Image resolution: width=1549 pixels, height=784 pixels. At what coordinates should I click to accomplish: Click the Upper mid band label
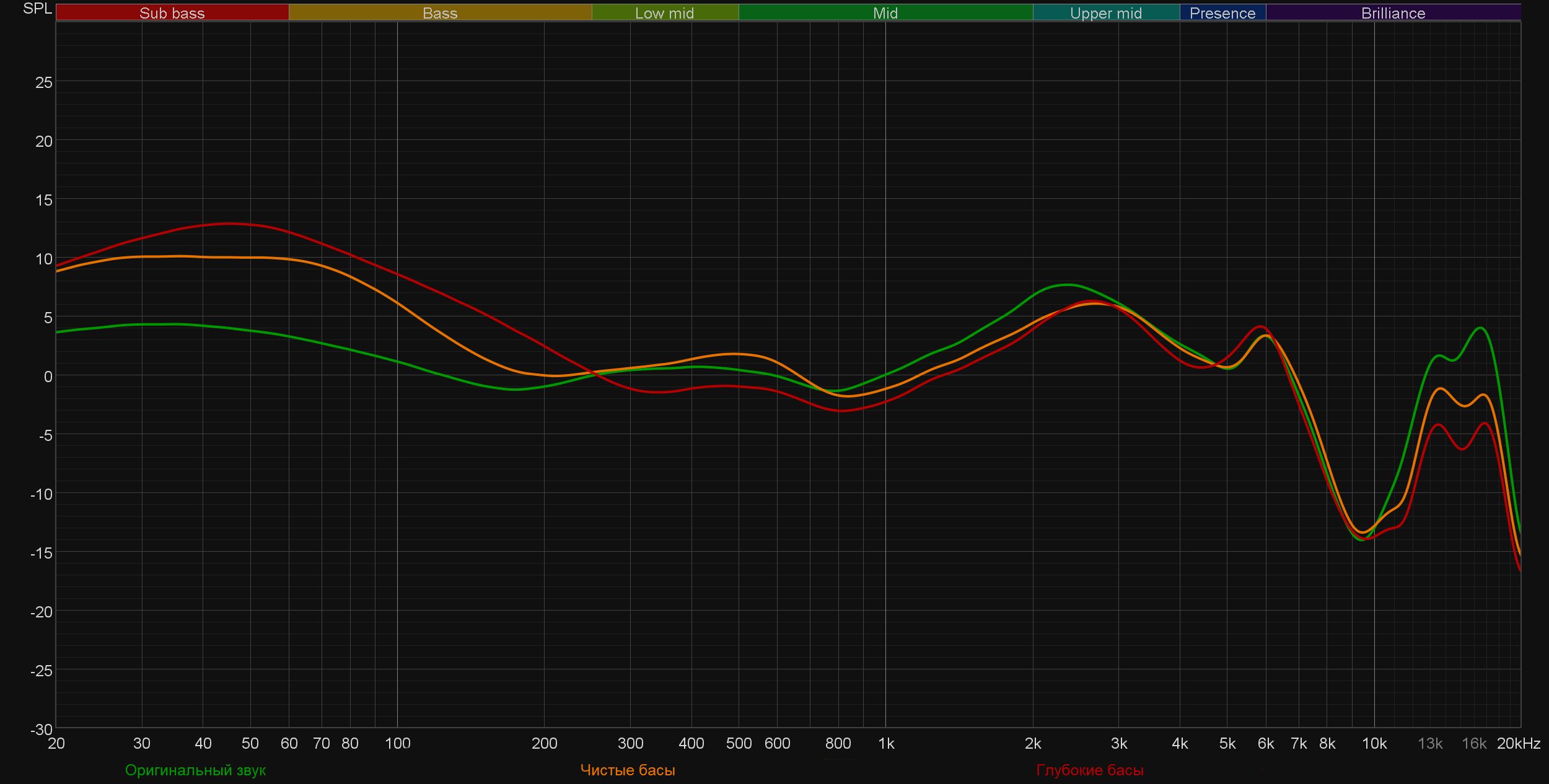pyautogui.click(x=1105, y=13)
